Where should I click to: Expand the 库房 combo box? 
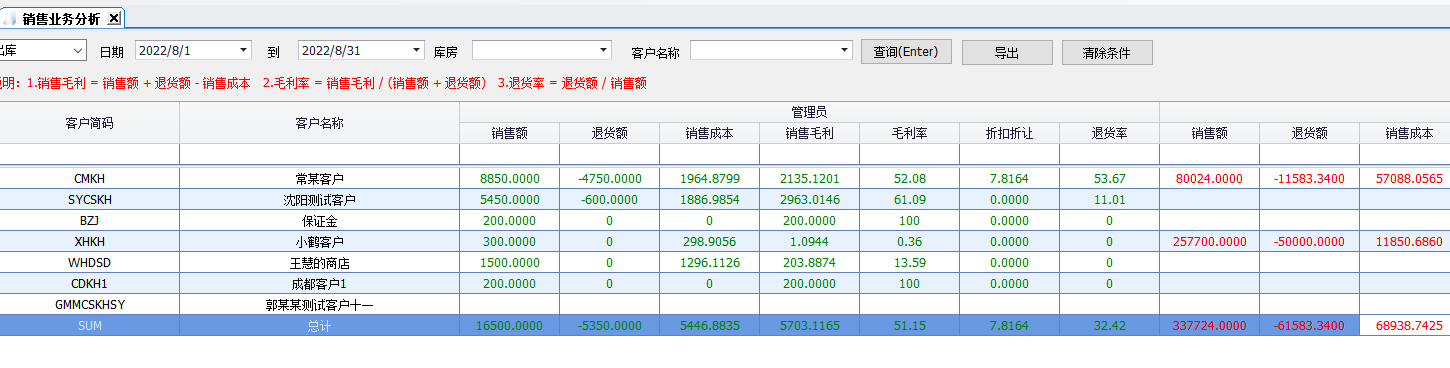pyautogui.click(x=603, y=50)
